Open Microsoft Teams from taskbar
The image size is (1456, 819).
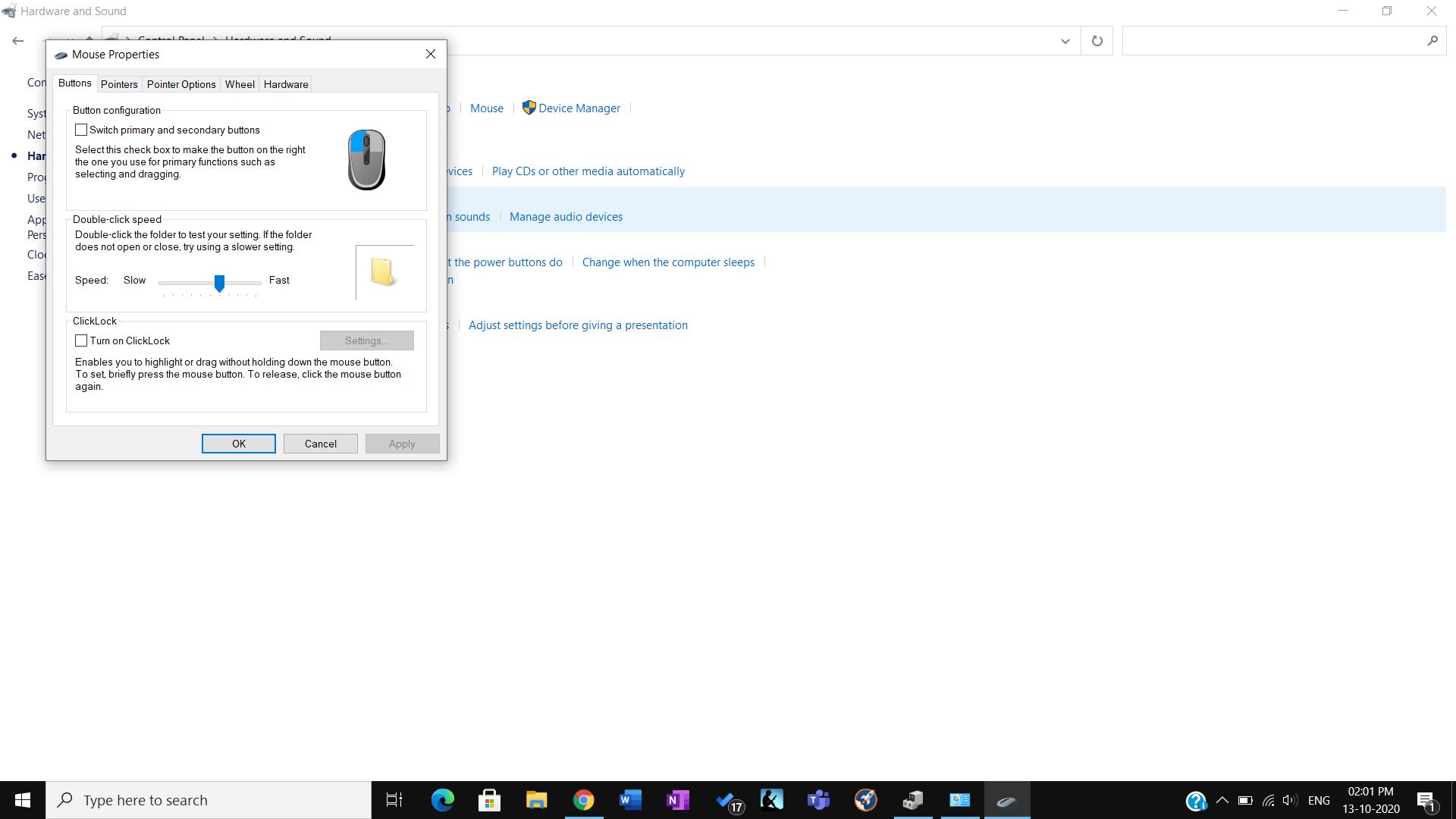point(818,800)
